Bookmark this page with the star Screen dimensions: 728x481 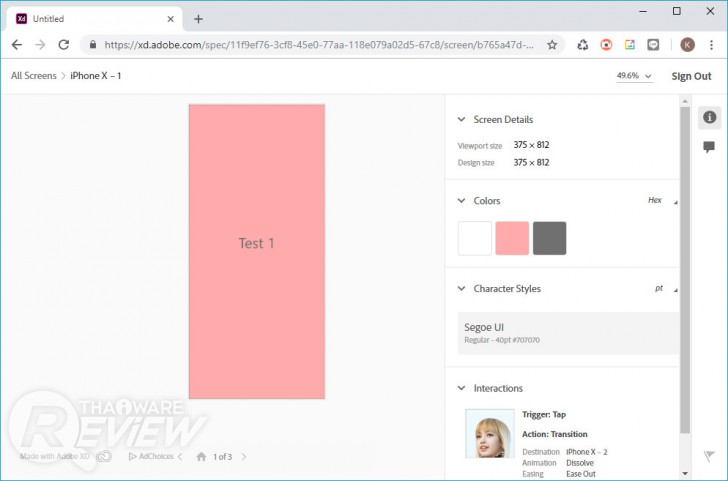click(552, 45)
